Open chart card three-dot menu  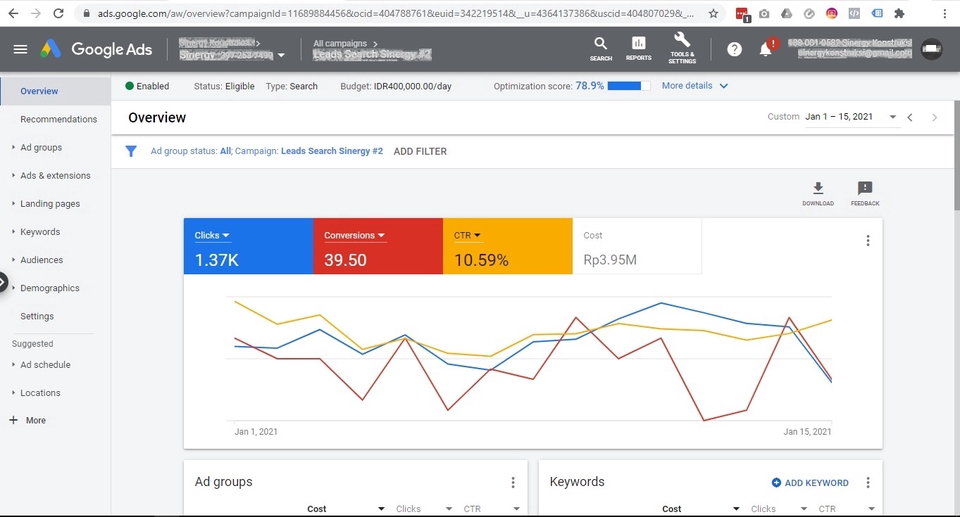tap(868, 241)
